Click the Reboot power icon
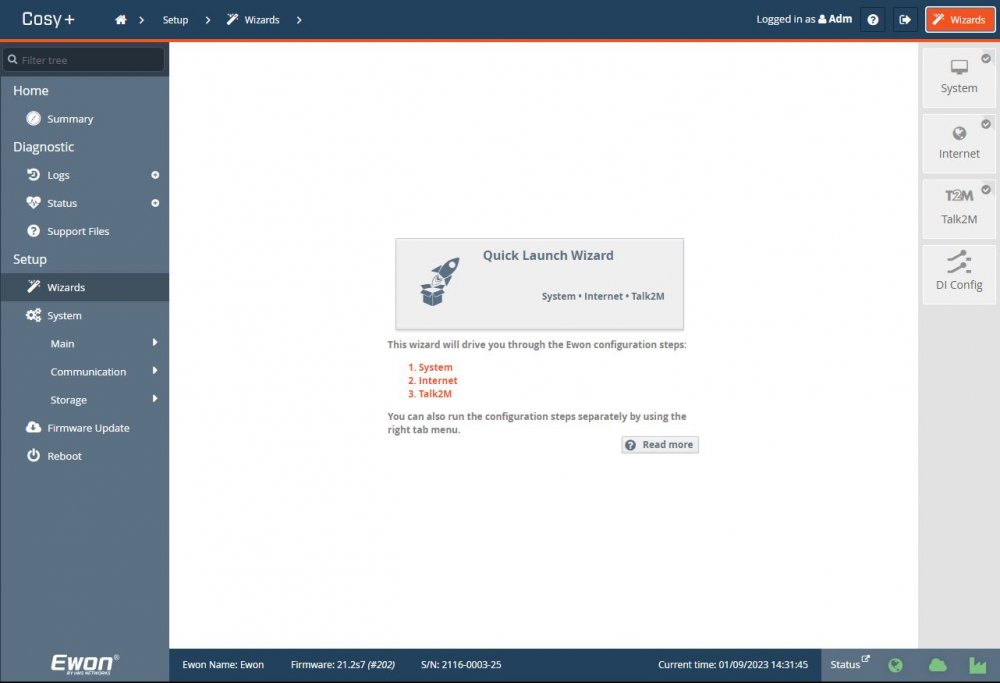Viewport: 1000px width, 683px height. click(x=33, y=455)
